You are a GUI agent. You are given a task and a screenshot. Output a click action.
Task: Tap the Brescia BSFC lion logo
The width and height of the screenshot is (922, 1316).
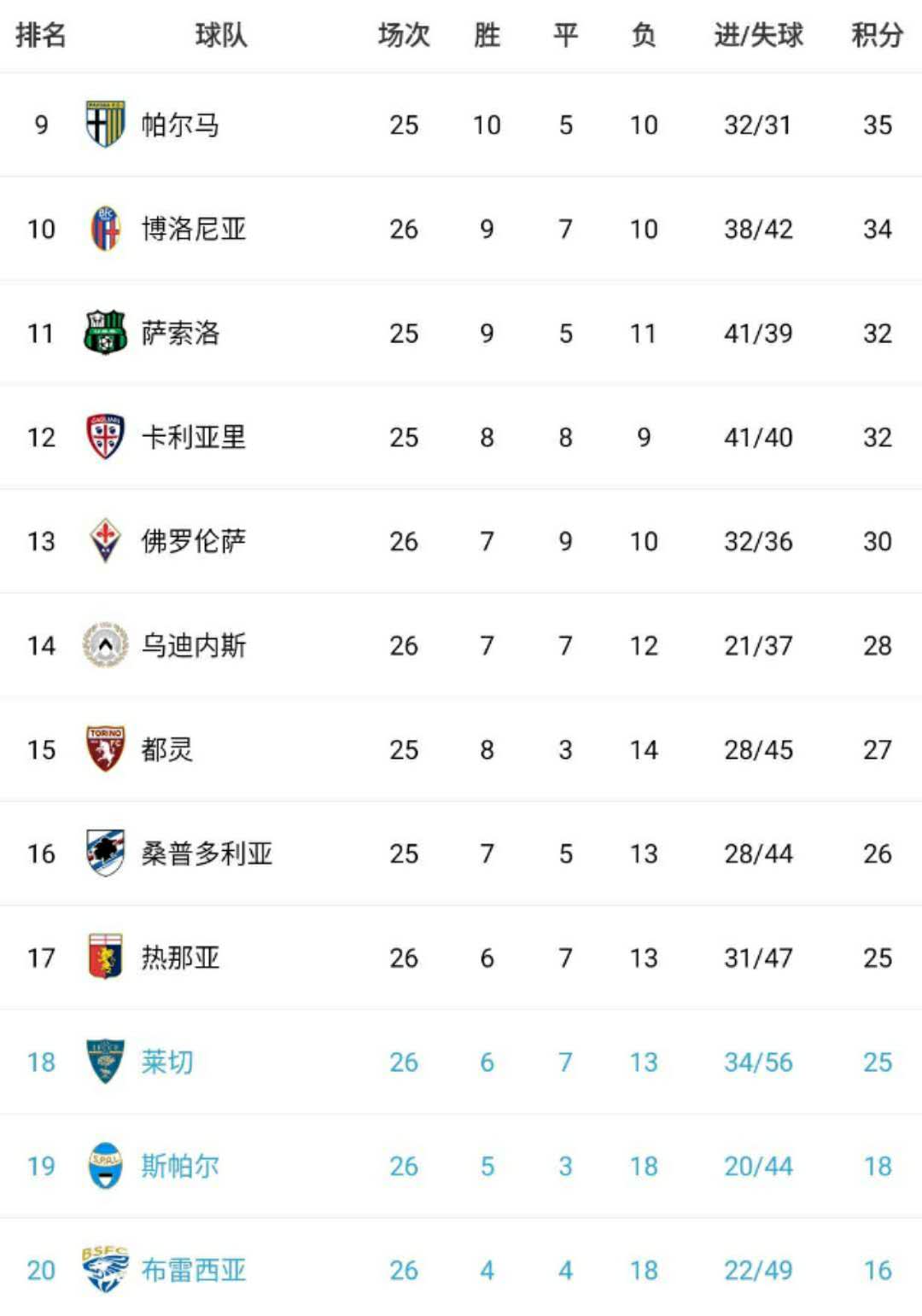[x=105, y=1270]
